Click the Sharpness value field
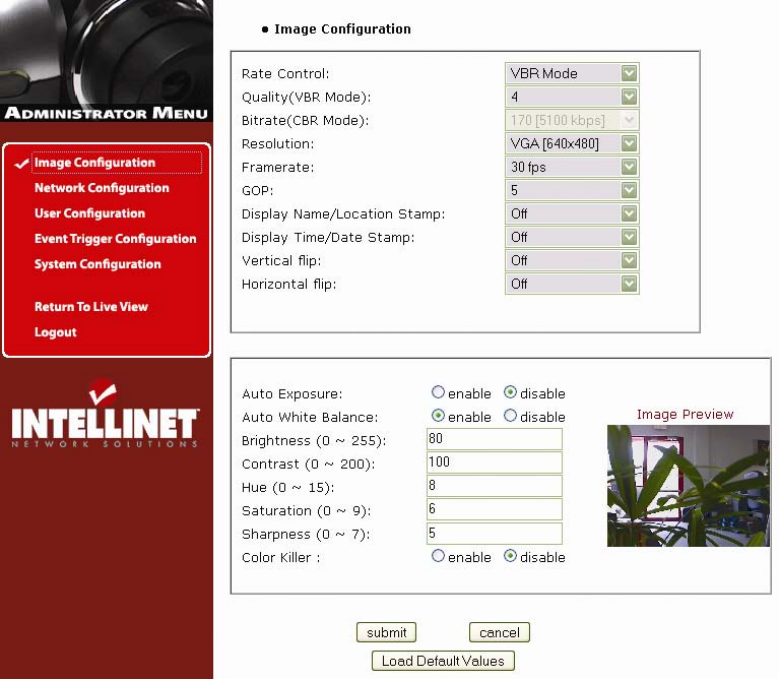Screen dimensions: 779x679 point(494,533)
